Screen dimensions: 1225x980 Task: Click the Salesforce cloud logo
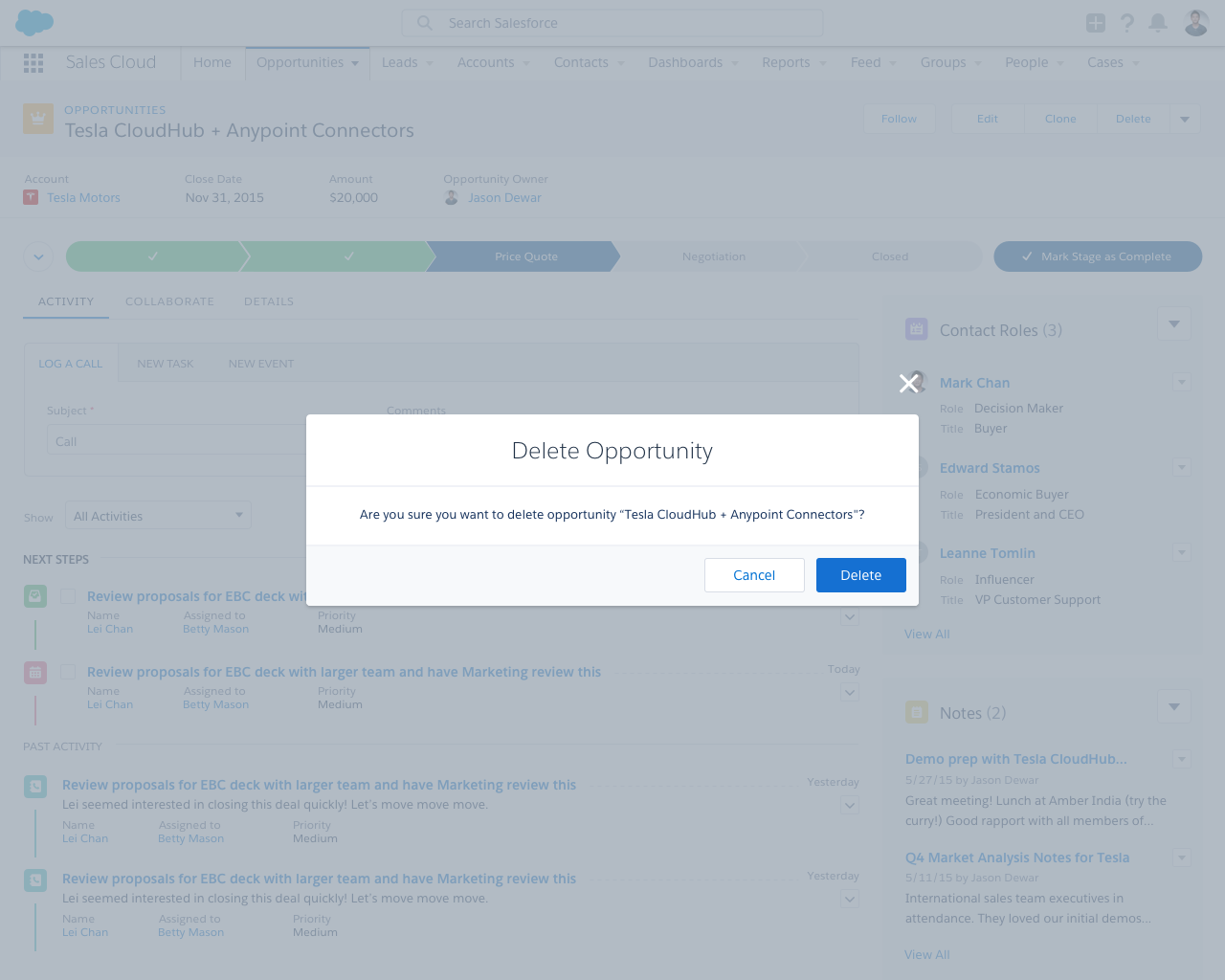[35, 21]
